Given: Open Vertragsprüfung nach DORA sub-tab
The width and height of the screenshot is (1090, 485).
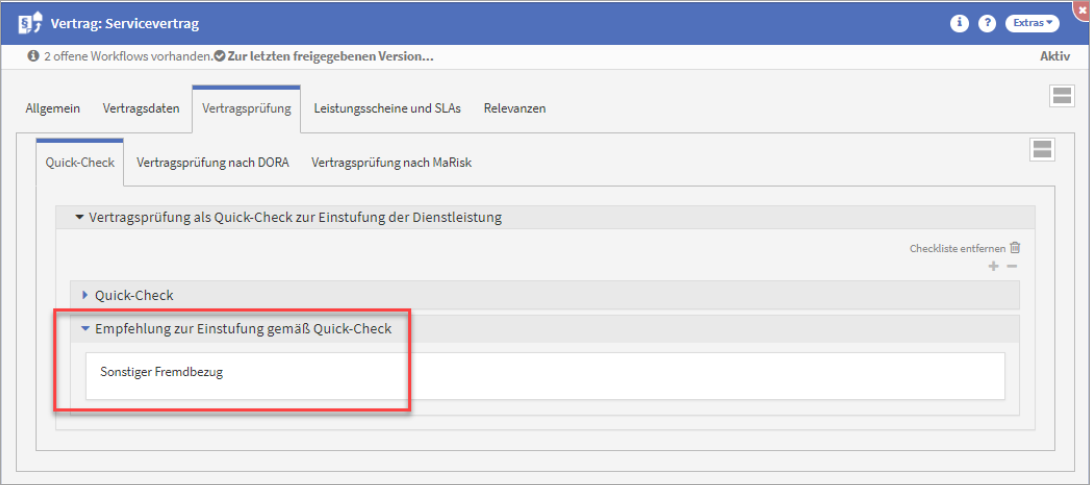Looking at the screenshot, I should pos(213,163).
